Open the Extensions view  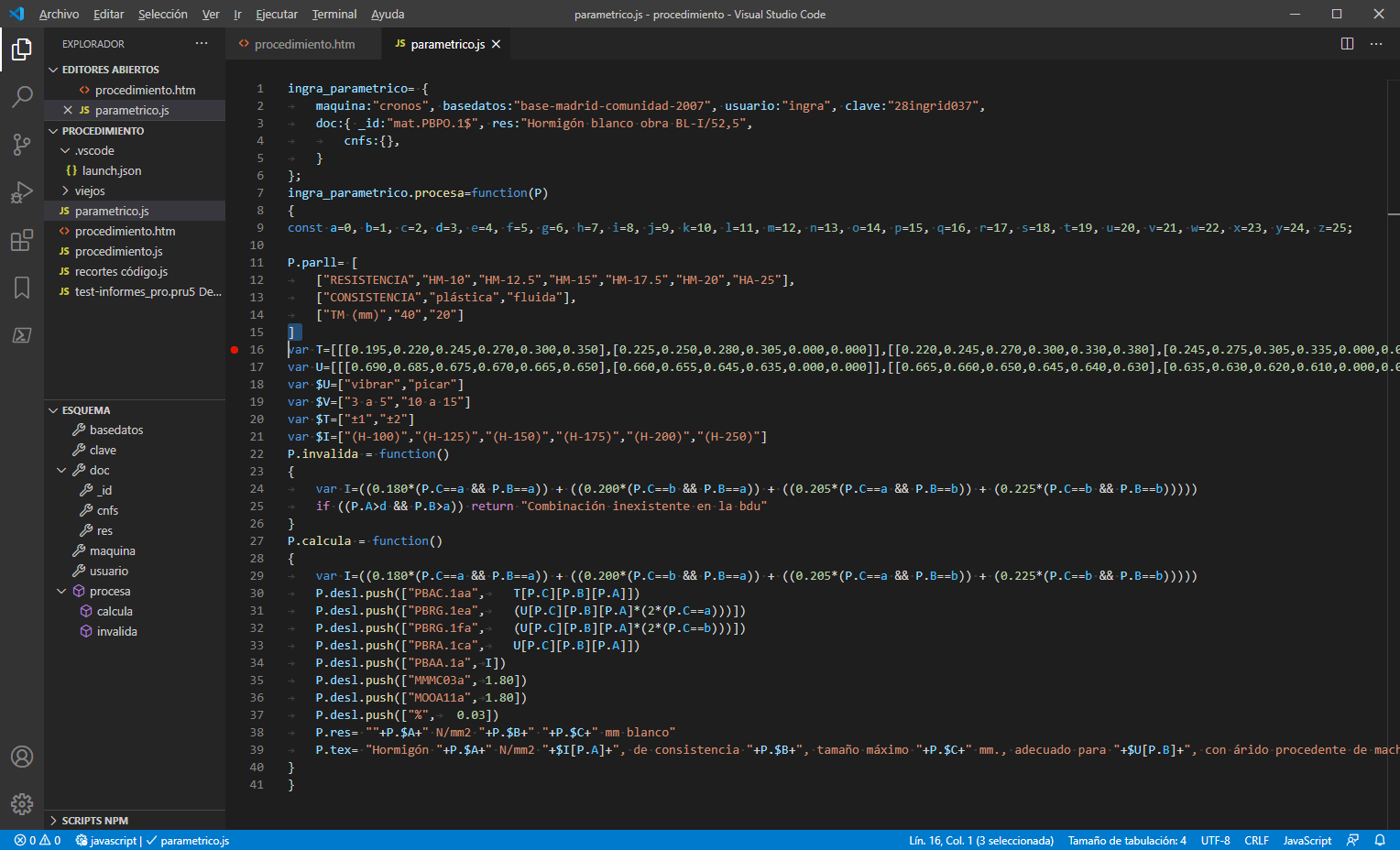point(22,241)
